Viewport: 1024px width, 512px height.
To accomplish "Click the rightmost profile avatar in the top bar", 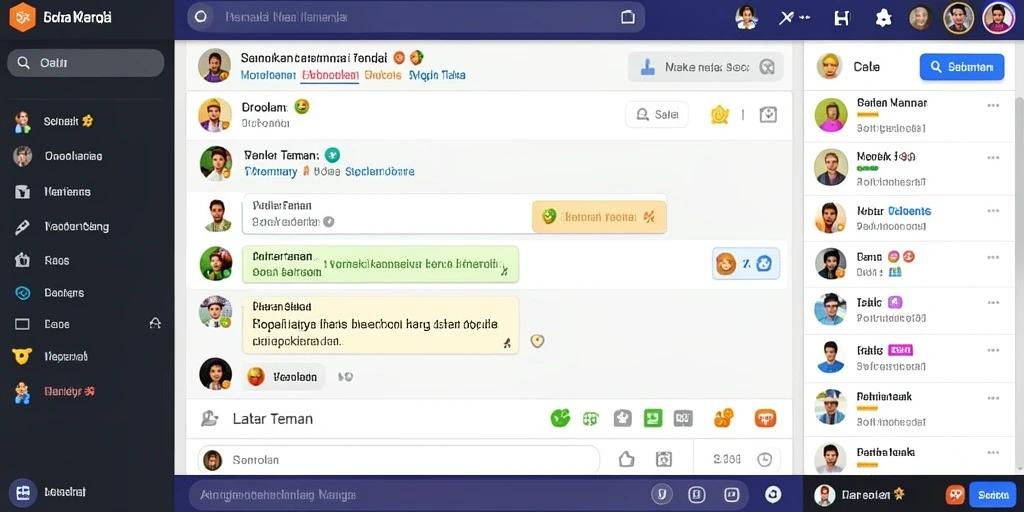I will (999, 18).
